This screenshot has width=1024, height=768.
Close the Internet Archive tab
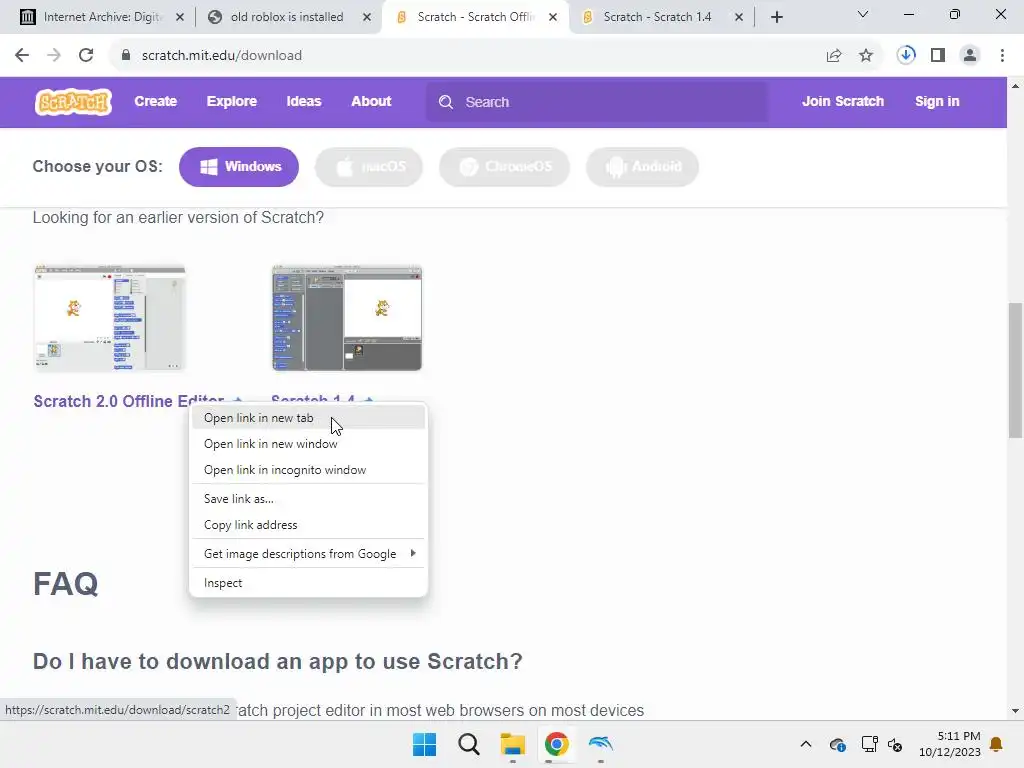tap(180, 17)
